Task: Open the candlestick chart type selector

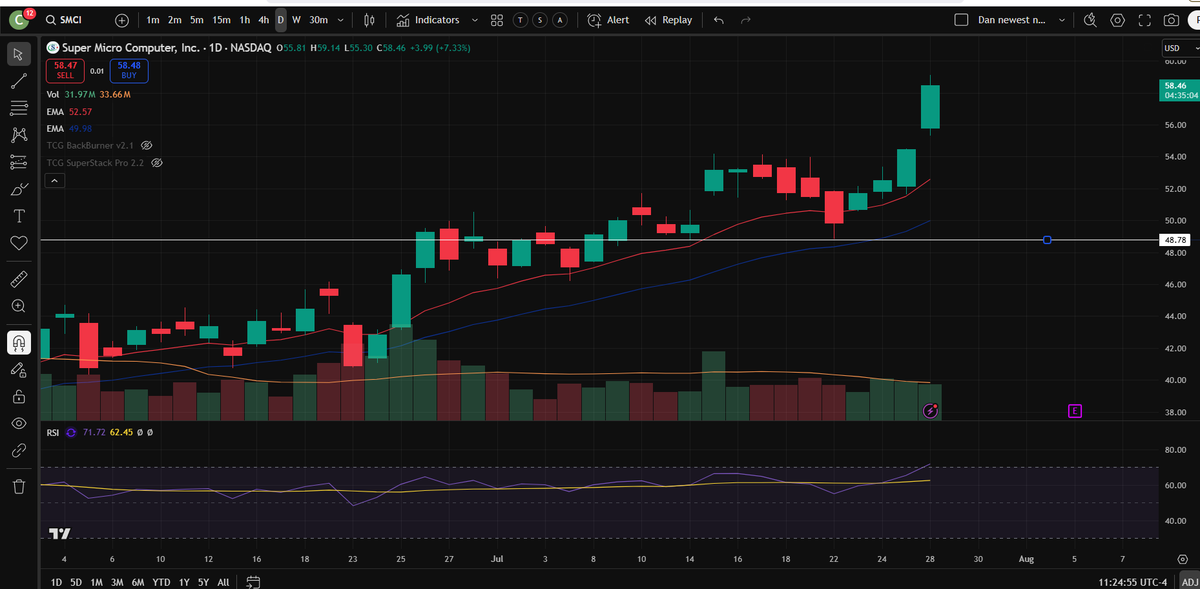Action: (x=369, y=20)
